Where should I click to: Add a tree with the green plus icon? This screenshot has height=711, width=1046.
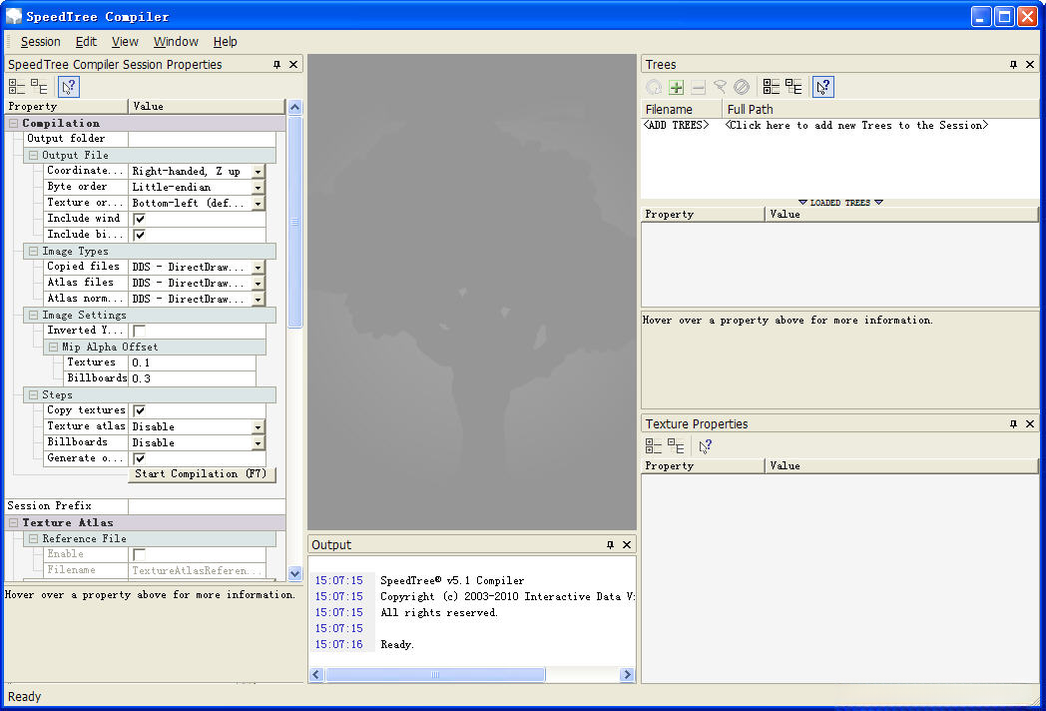[x=676, y=87]
